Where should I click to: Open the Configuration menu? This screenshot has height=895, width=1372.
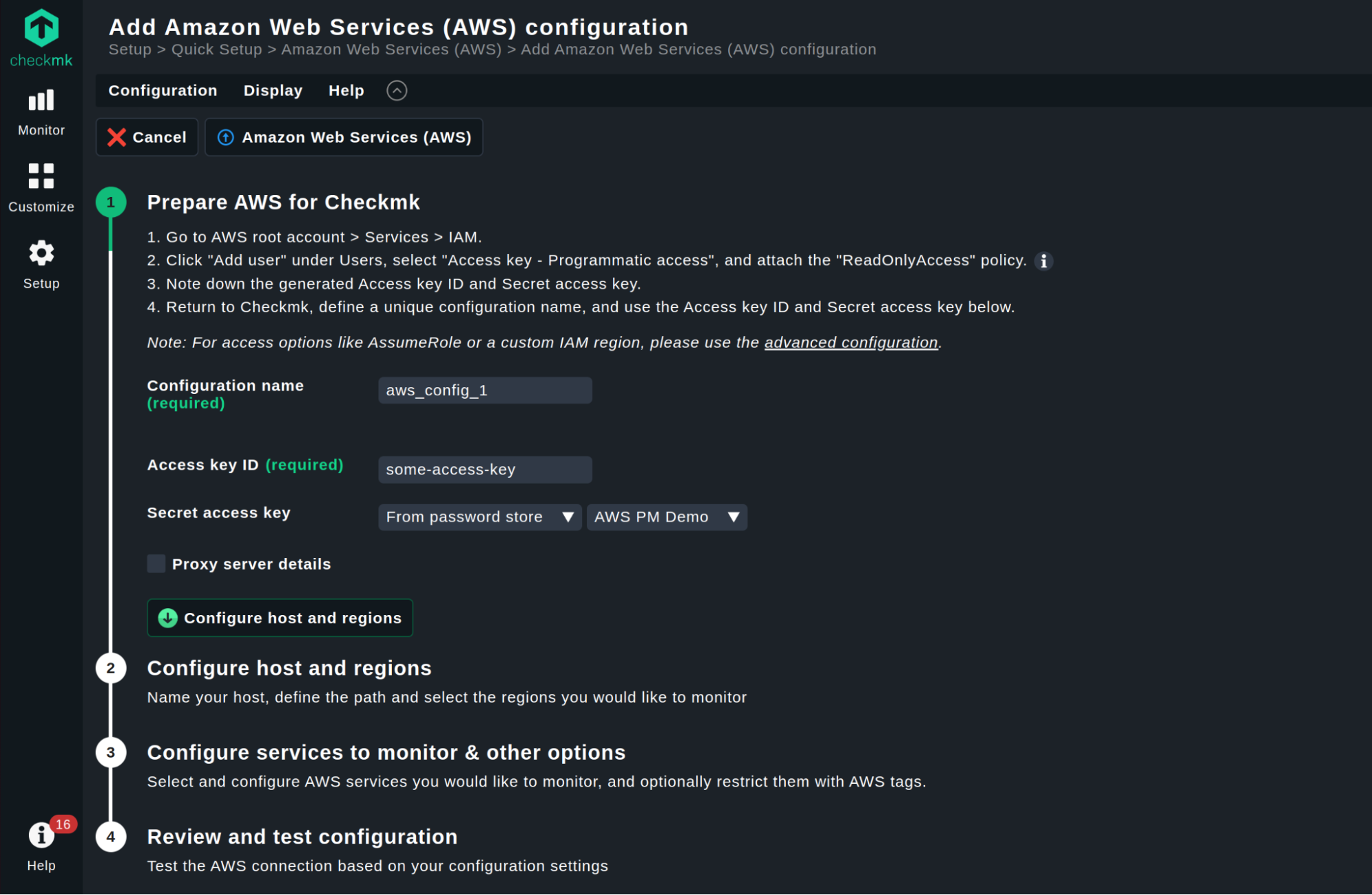163,91
